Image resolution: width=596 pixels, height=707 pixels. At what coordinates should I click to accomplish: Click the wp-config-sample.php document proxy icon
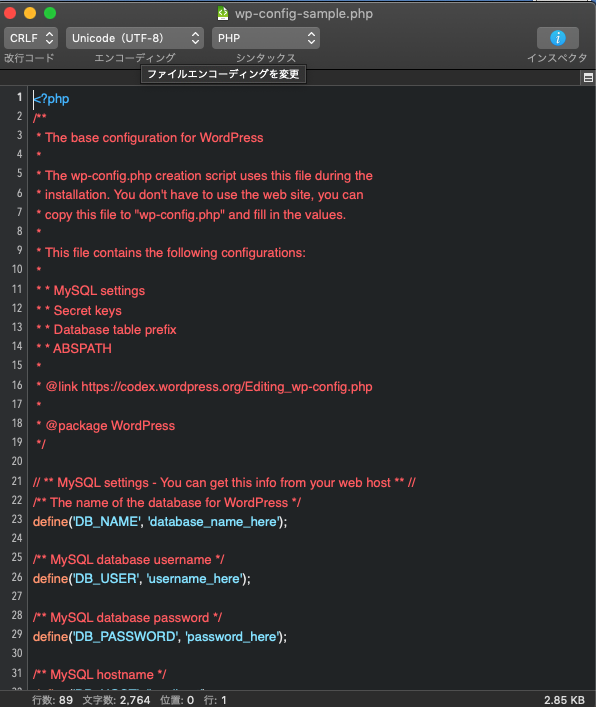pyautogui.click(x=223, y=13)
